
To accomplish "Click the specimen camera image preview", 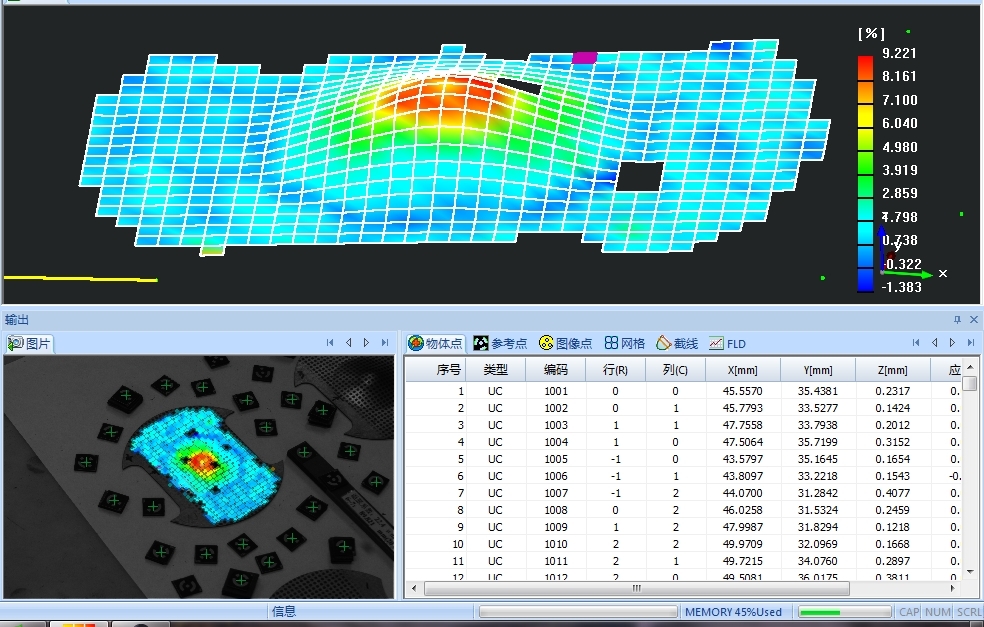I will pos(198,477).
